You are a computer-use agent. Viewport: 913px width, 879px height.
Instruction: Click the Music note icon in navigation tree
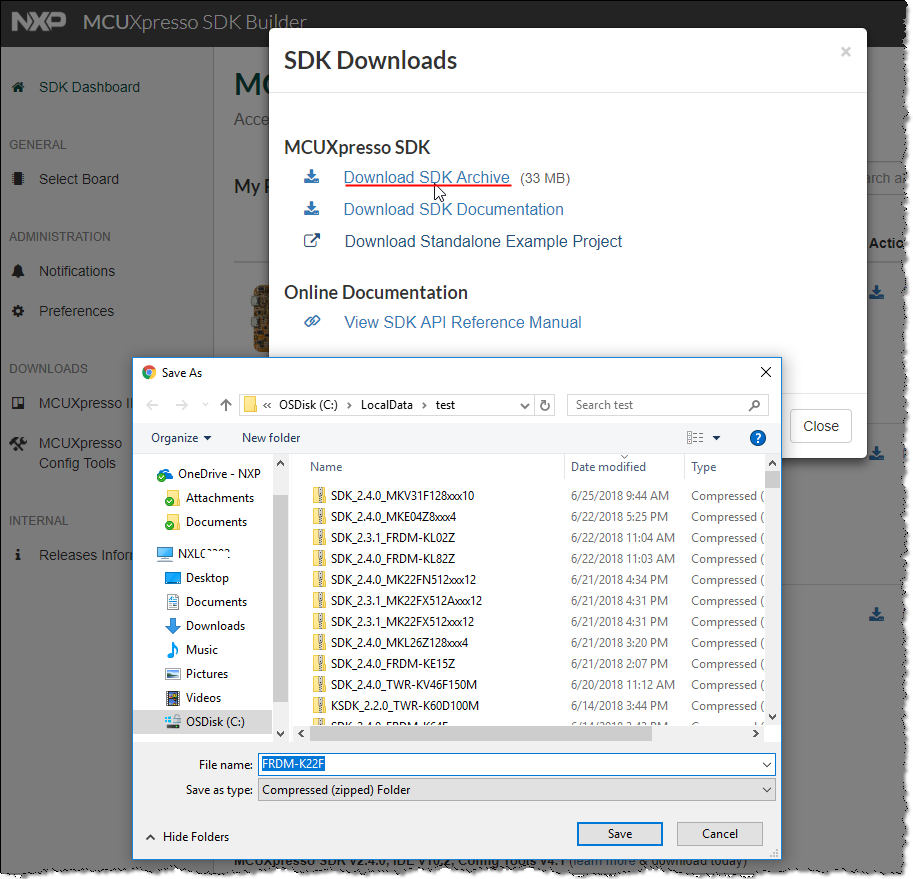(x=173, y=650)
